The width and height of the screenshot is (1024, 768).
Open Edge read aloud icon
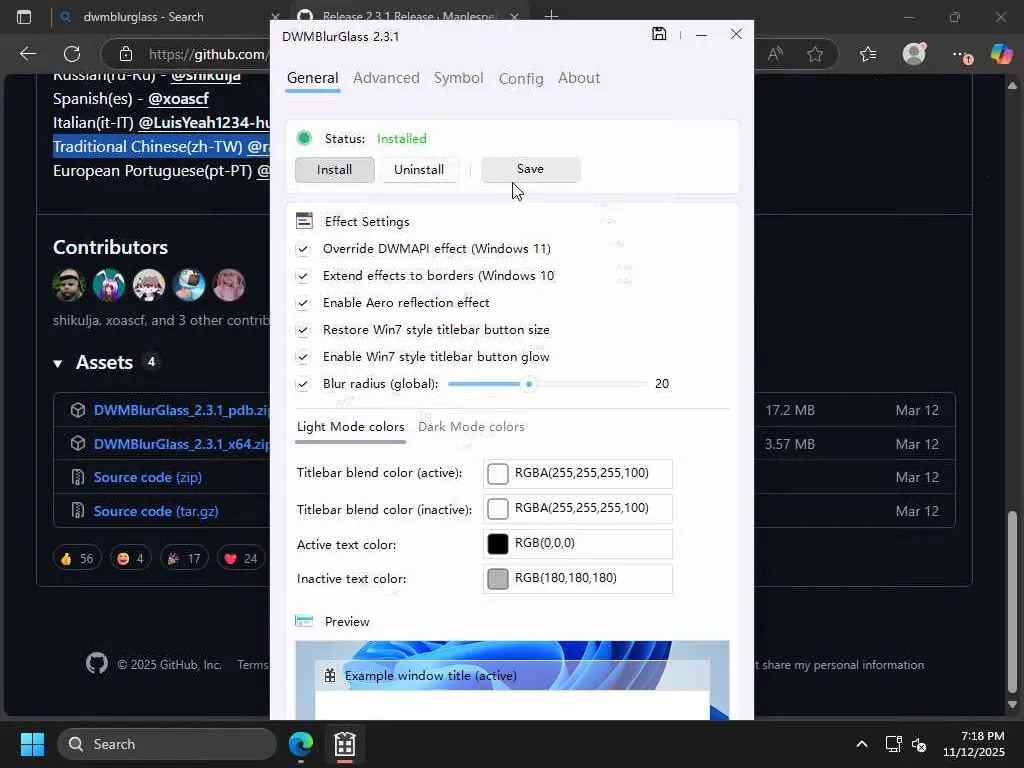(775, 54)
